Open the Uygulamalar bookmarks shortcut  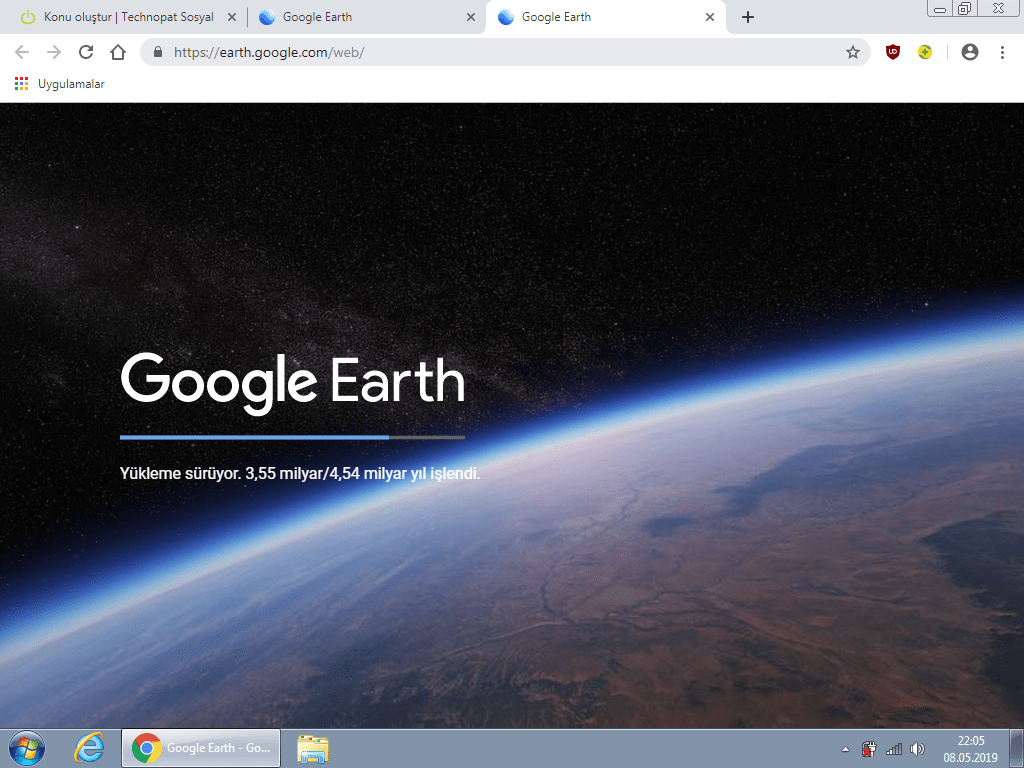tap(59, 84)
